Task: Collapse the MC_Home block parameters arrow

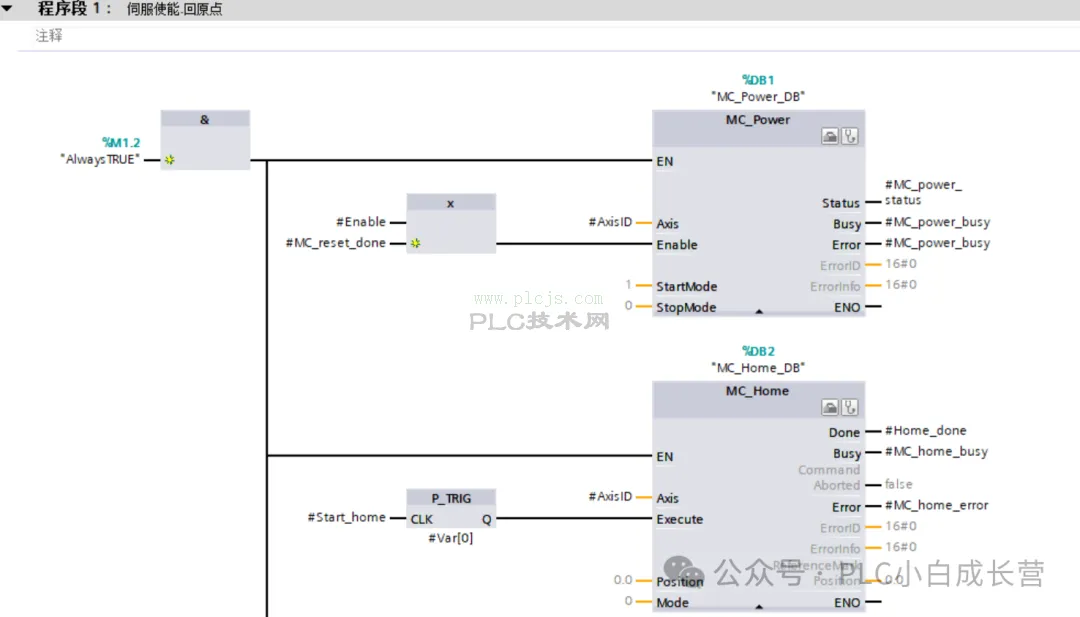Action: (759, 607)
